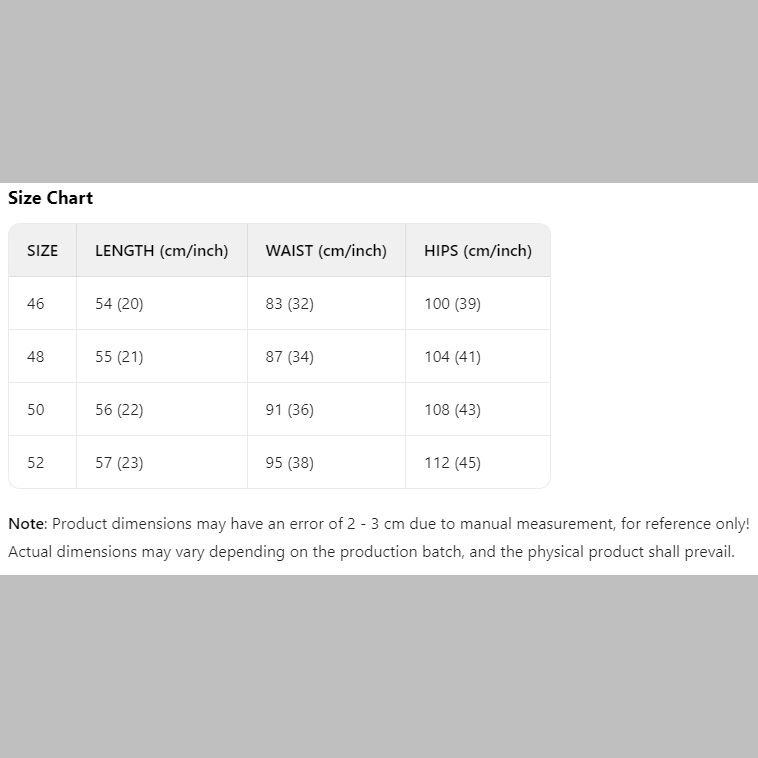
Task: Click hips value 112 (45)
Action: [452, 463]
